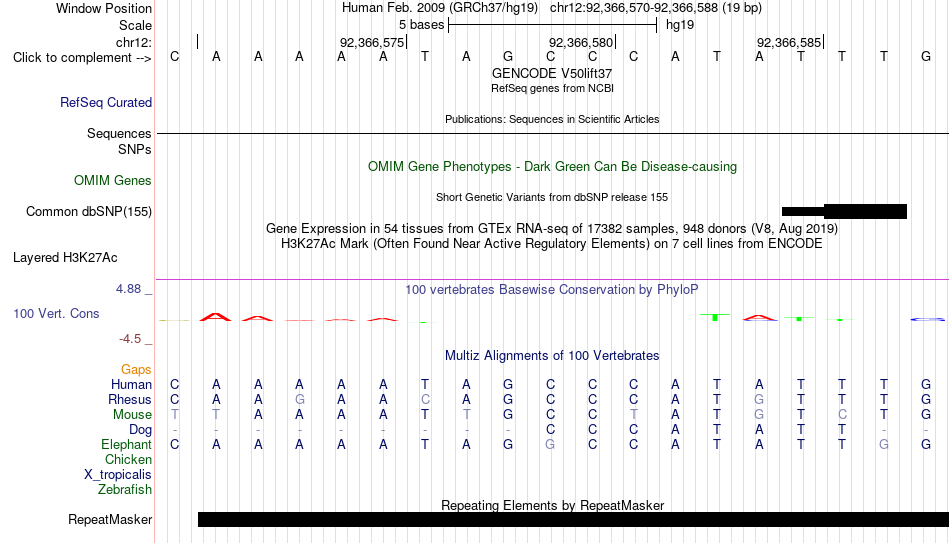
Task: Click the thin black dbSNP variant bar
Action: coord(803,212)
